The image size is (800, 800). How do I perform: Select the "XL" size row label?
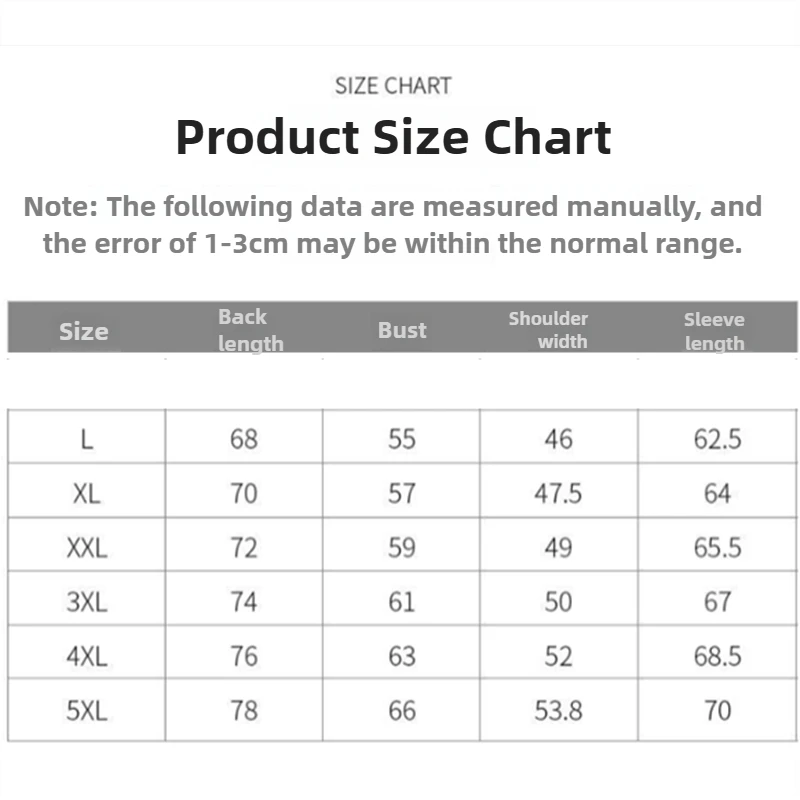87,494
